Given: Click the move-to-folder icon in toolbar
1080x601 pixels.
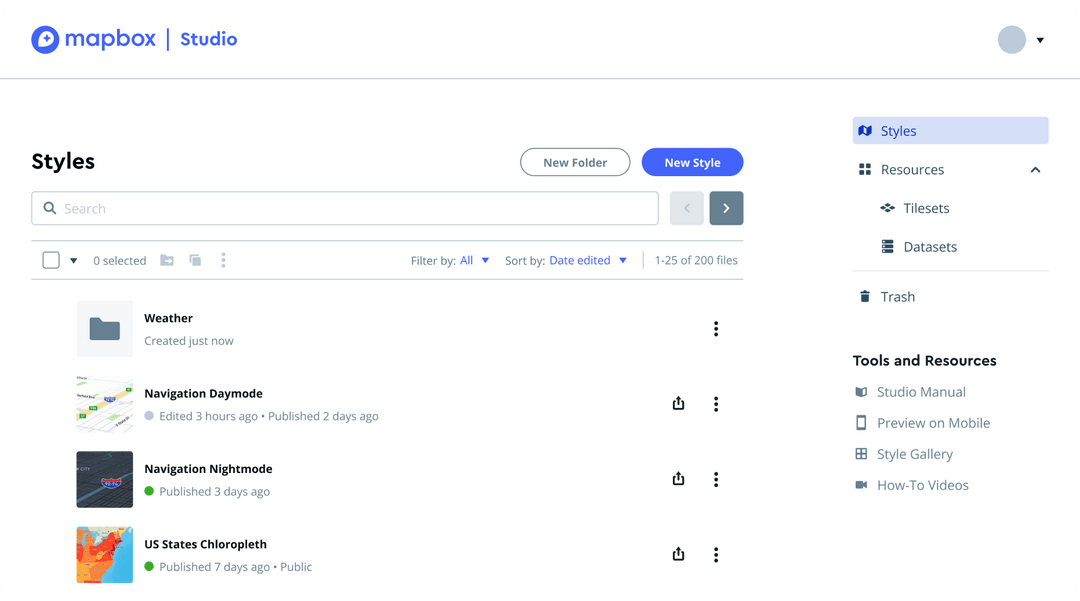Looking at the screenshot, I should point(167,260).
